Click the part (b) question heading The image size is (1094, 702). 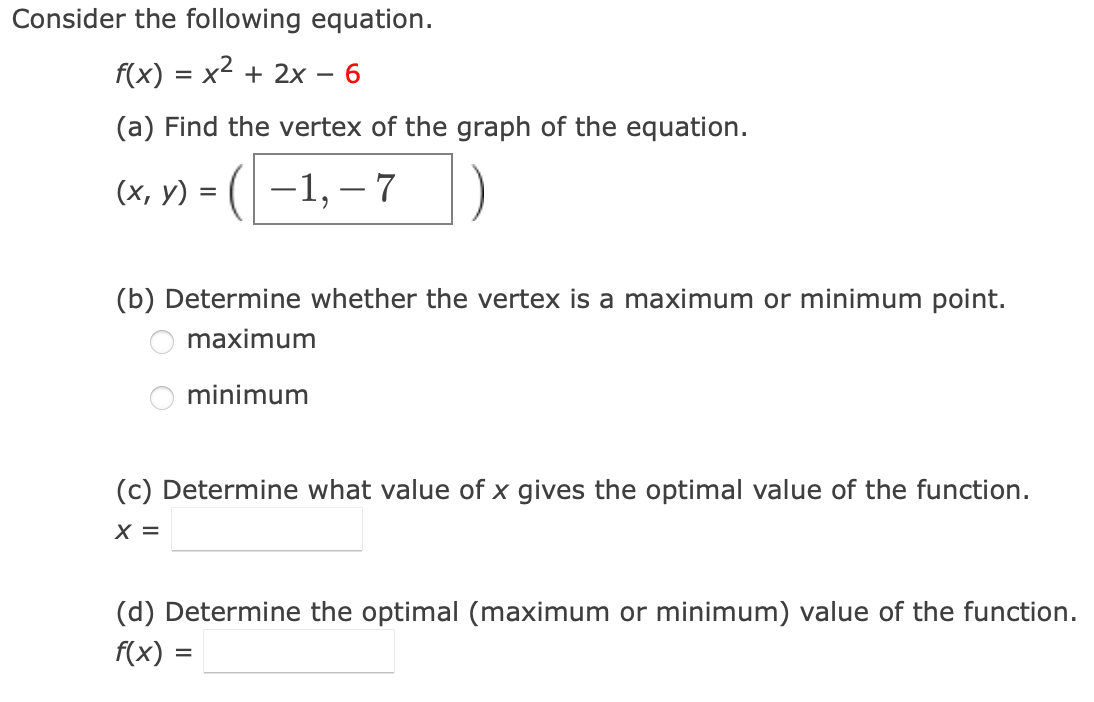point(560,299)
